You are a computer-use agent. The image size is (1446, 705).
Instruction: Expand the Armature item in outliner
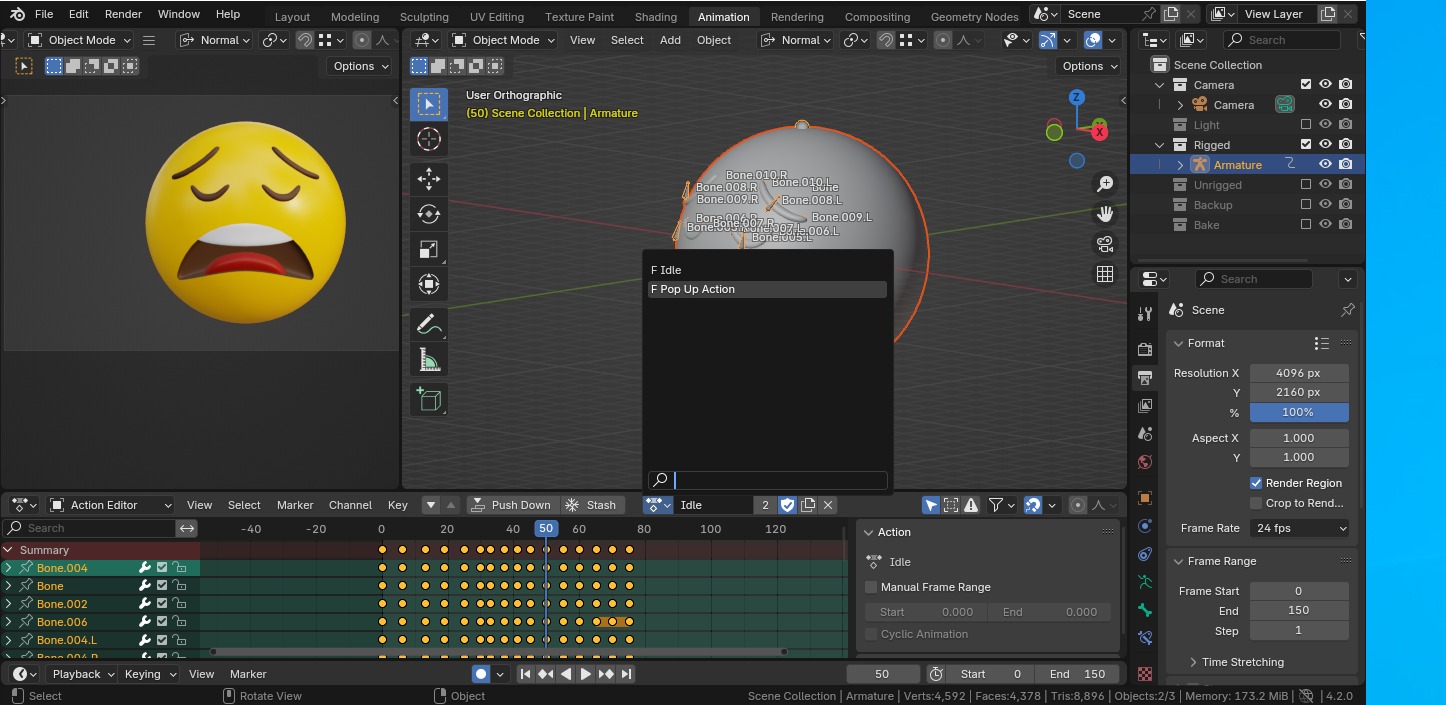click(x=1180, y=165)
